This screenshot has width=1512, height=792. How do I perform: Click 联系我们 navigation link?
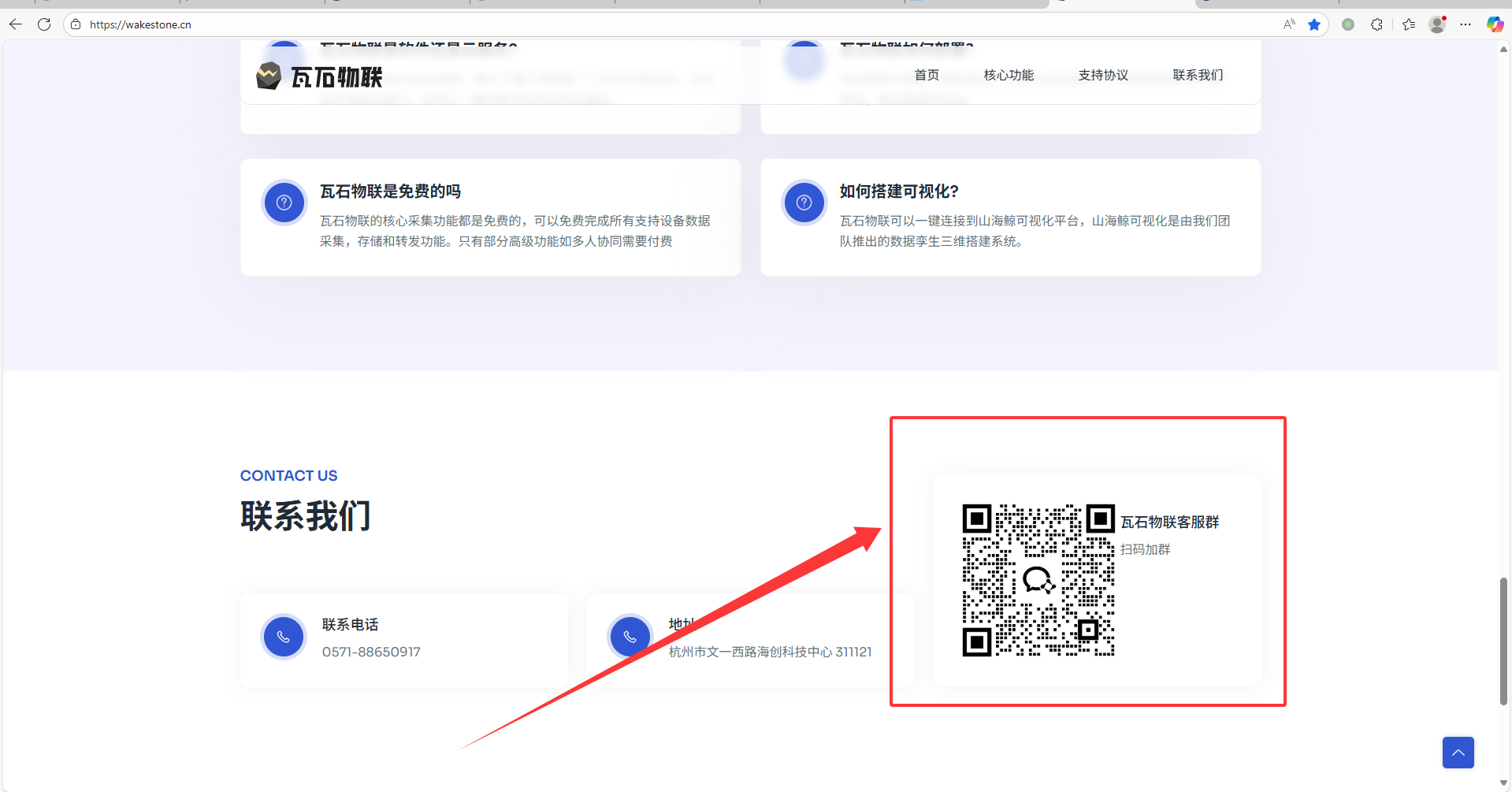pos(1198,75)
